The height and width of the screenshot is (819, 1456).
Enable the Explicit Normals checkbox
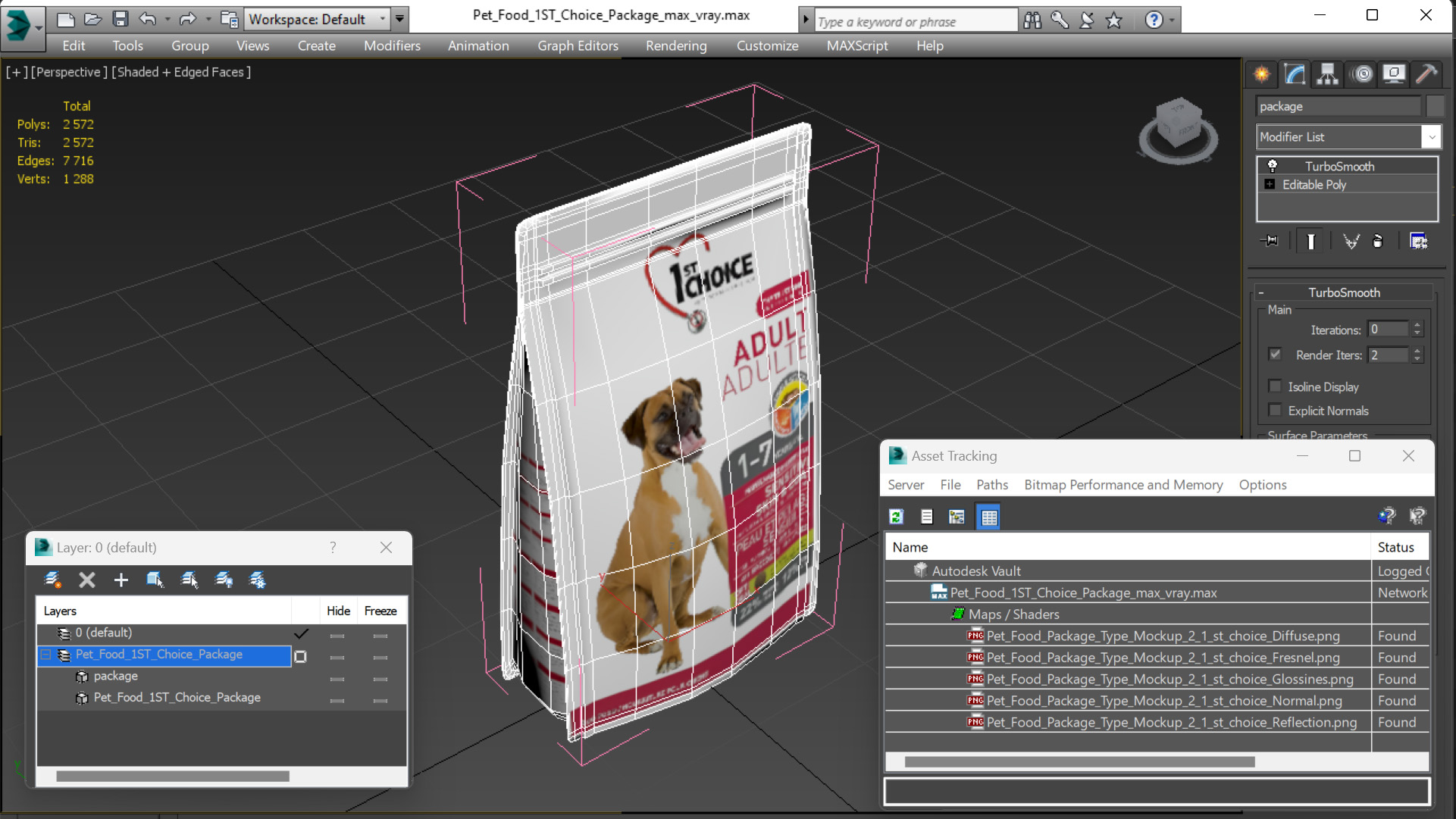click(1275, 410)
